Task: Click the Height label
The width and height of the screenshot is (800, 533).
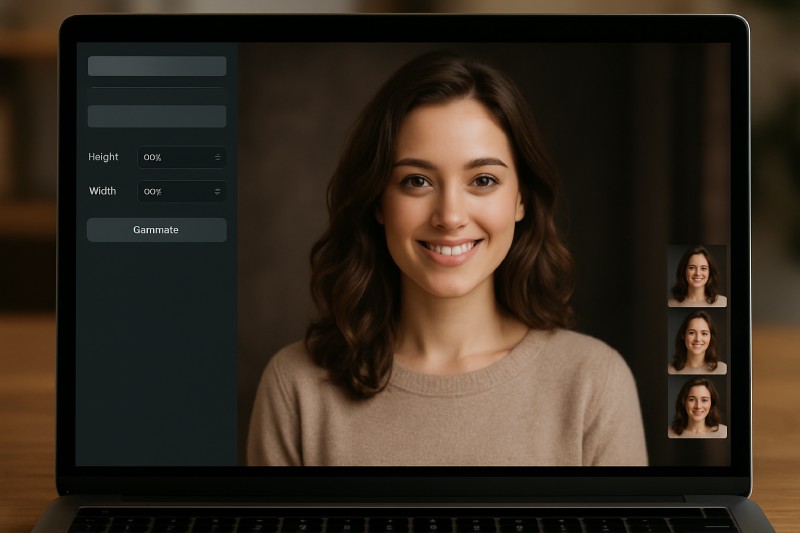Action: click(x=103, y=157)
